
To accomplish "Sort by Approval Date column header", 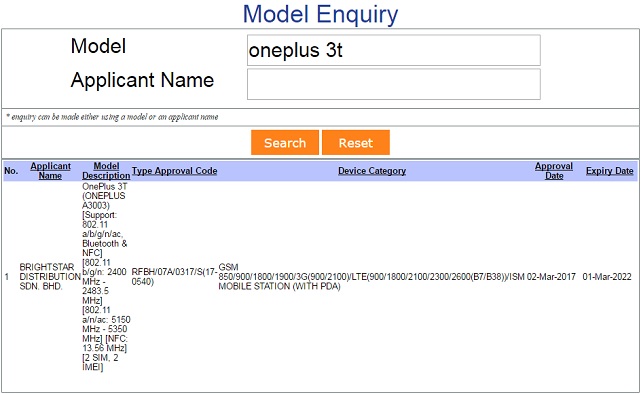I will pyautogui.click(x=554, y=171).
